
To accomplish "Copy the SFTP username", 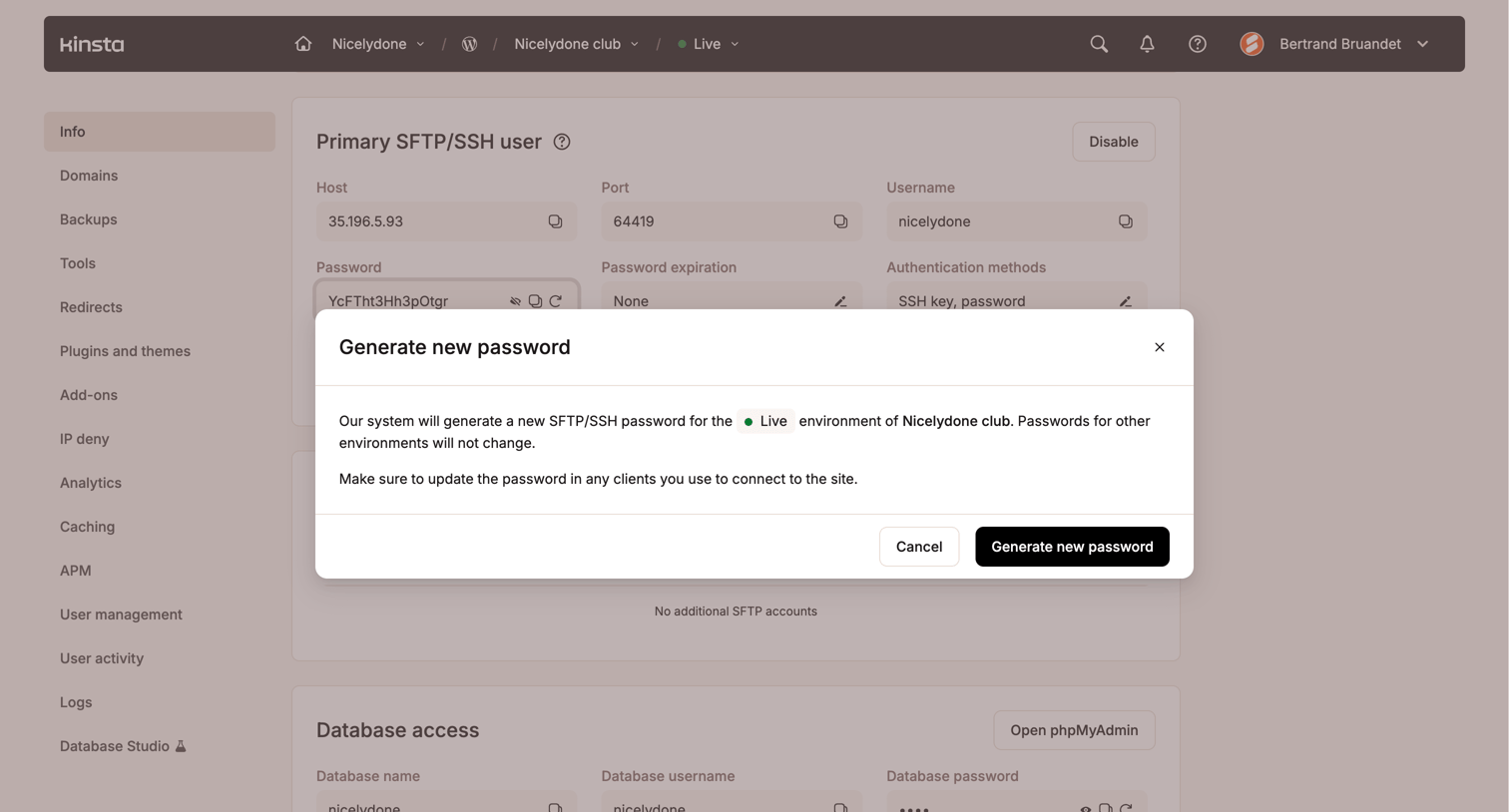I will pos(1125,221).
